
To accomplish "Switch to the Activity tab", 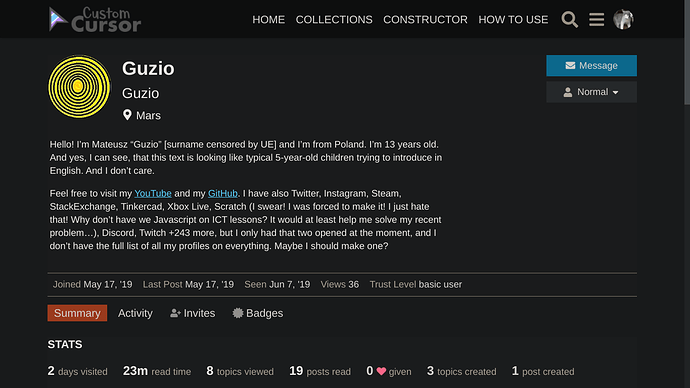I will [x=135, y=313].
